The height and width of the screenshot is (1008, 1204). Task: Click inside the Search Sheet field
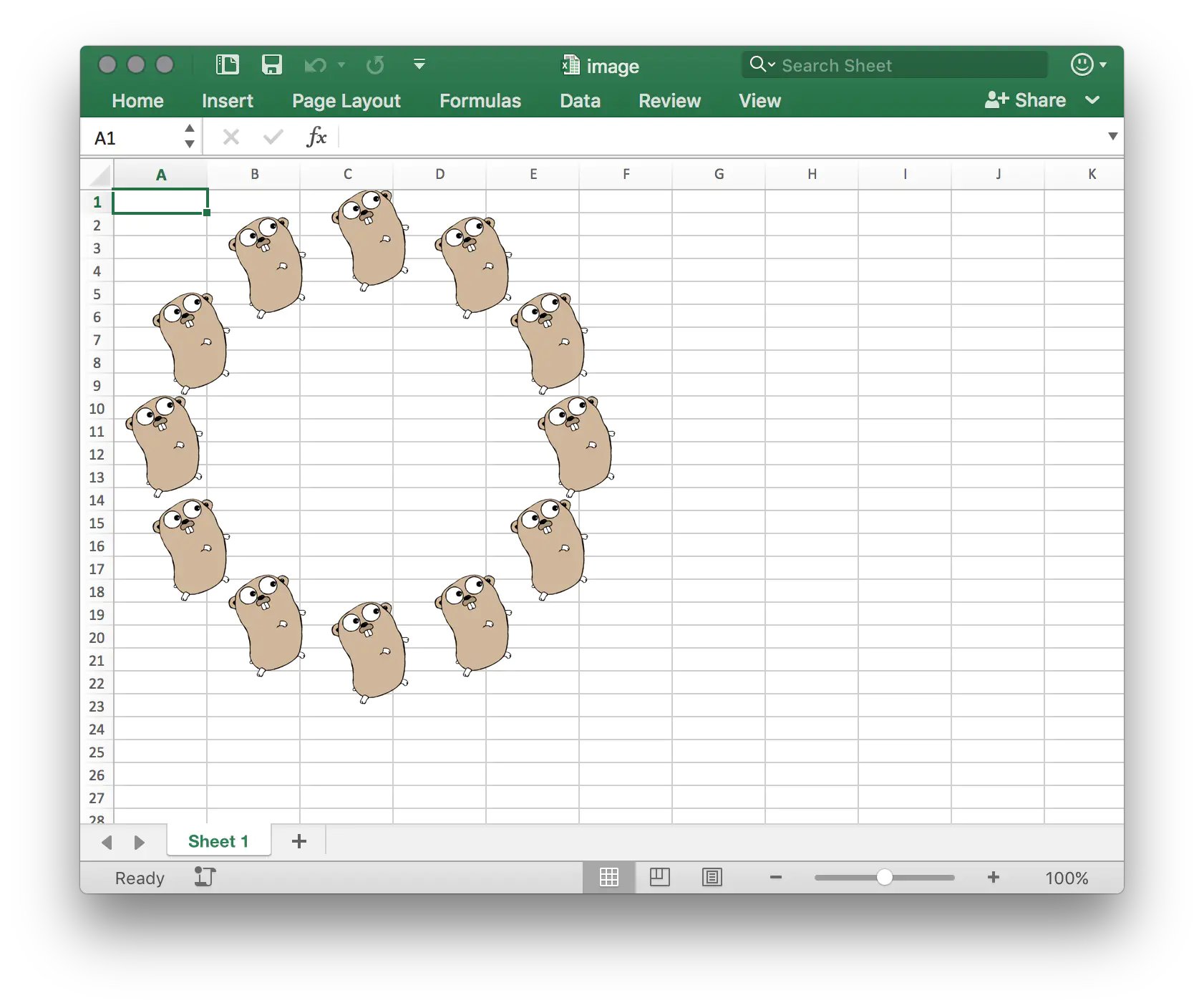tap(895, 64)
